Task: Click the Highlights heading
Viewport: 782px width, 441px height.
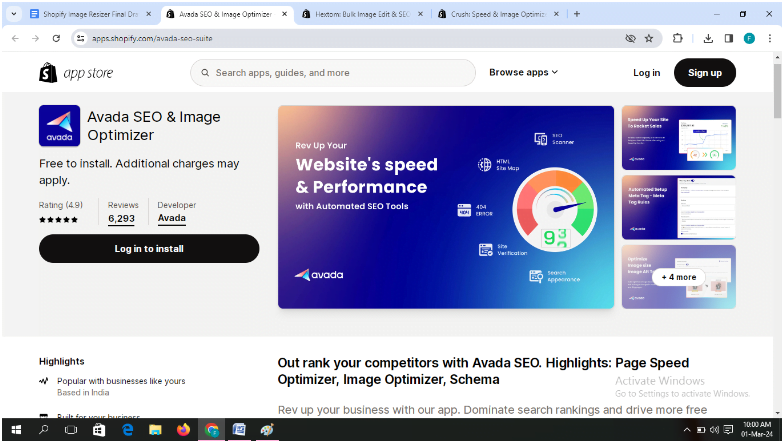Action: click(x=62, y=361)
